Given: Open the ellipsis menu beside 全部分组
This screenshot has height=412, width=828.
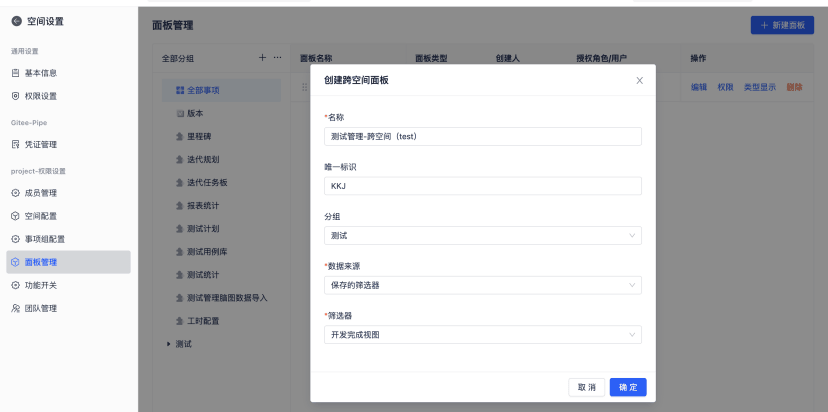Looking at the screenshot, I should tap(277, 58).
